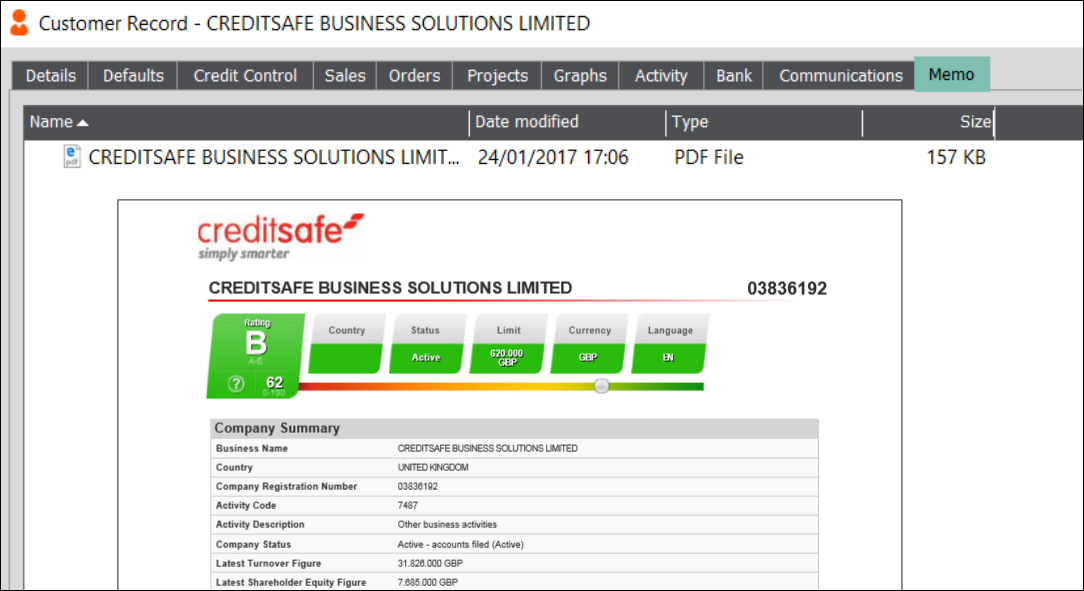Open the Activity tab
This screenshot has height=591, width=1084.
[x=661, y=75]
